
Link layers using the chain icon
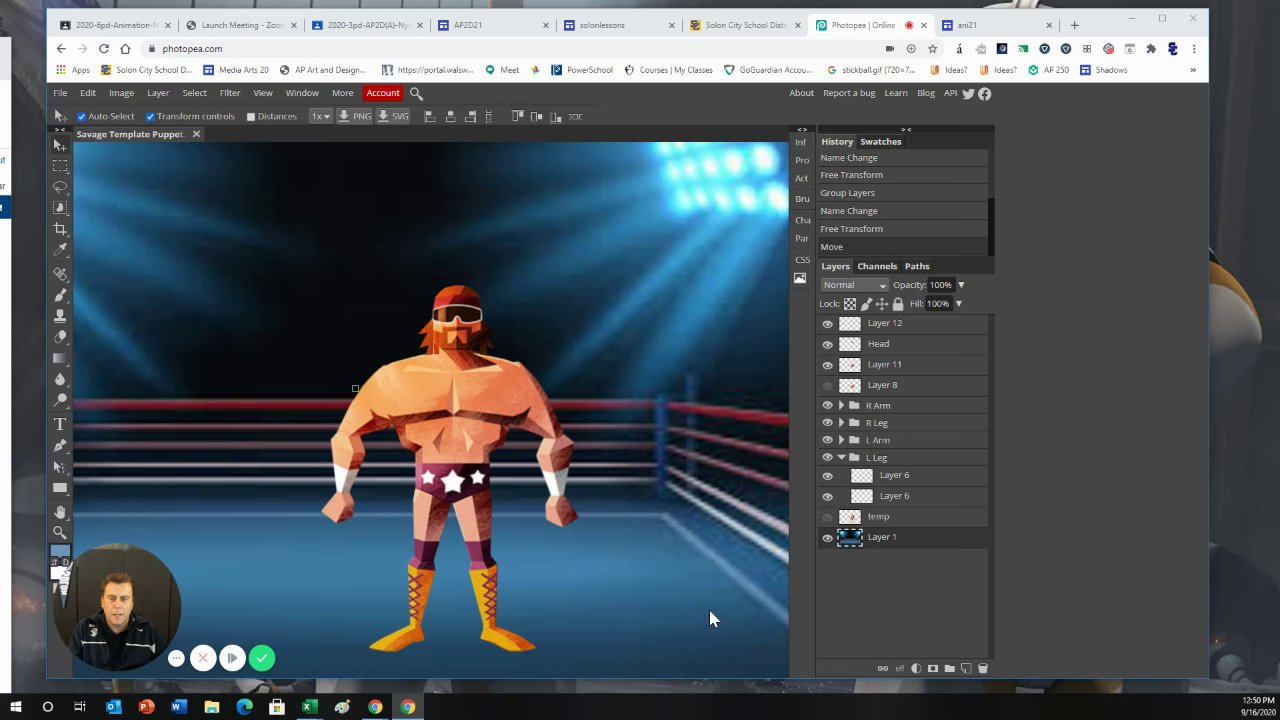click(882, 668)
